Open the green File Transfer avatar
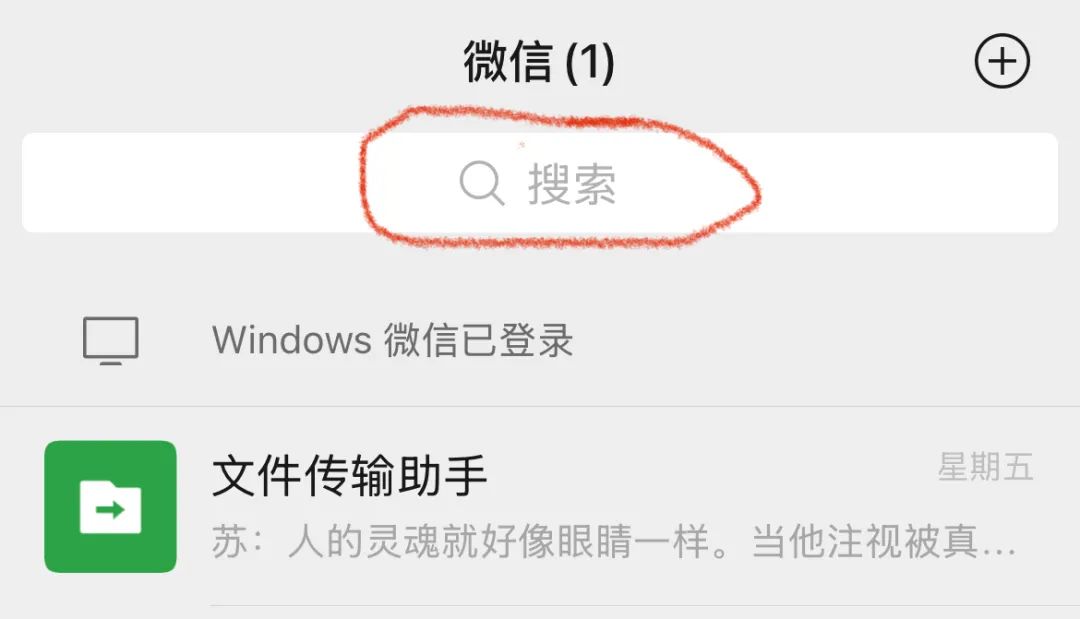This screenshot has width=1080, height=619. (110, 506)
